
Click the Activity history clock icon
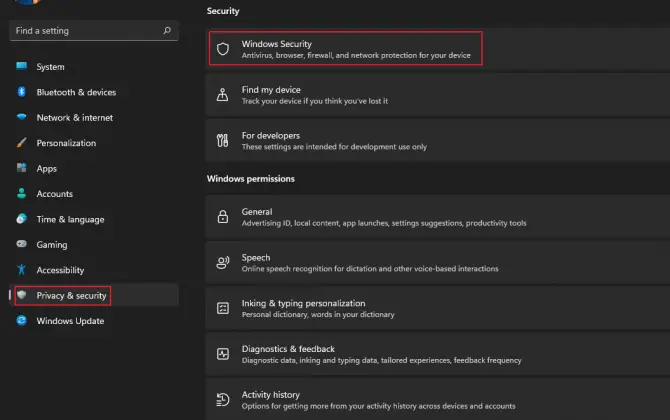click(223, 399)
